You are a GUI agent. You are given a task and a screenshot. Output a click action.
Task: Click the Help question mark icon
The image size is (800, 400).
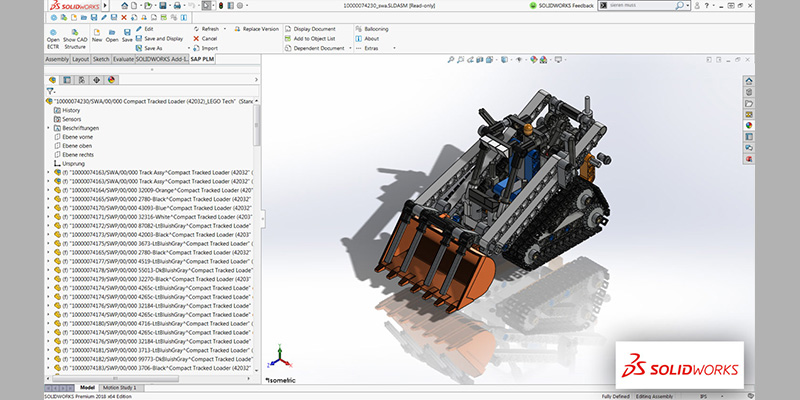pyautogui.click(x=707, y=6)
